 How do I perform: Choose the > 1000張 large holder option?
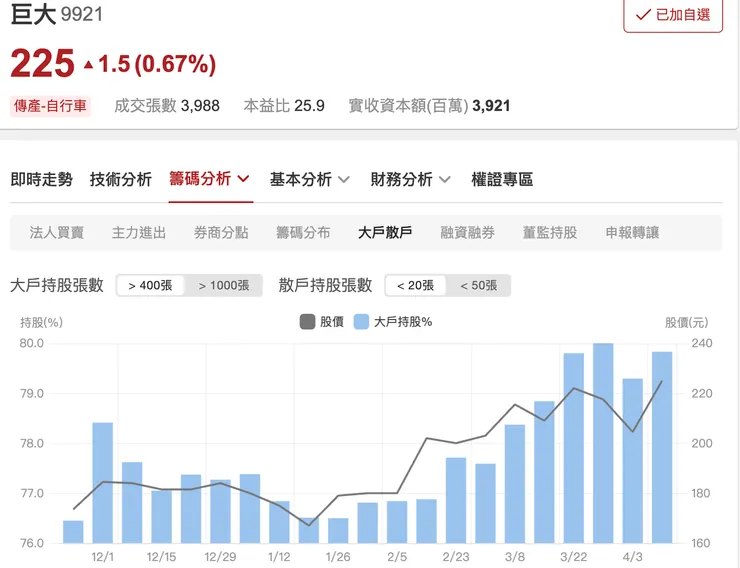pyautogui.click(x=224, y=285)
